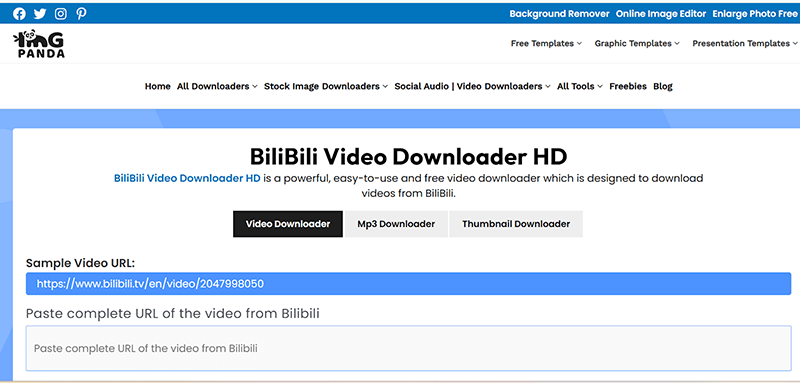Open the Online Image Editor link
Screen dimensions: 800x383
[x=661, y=14]
